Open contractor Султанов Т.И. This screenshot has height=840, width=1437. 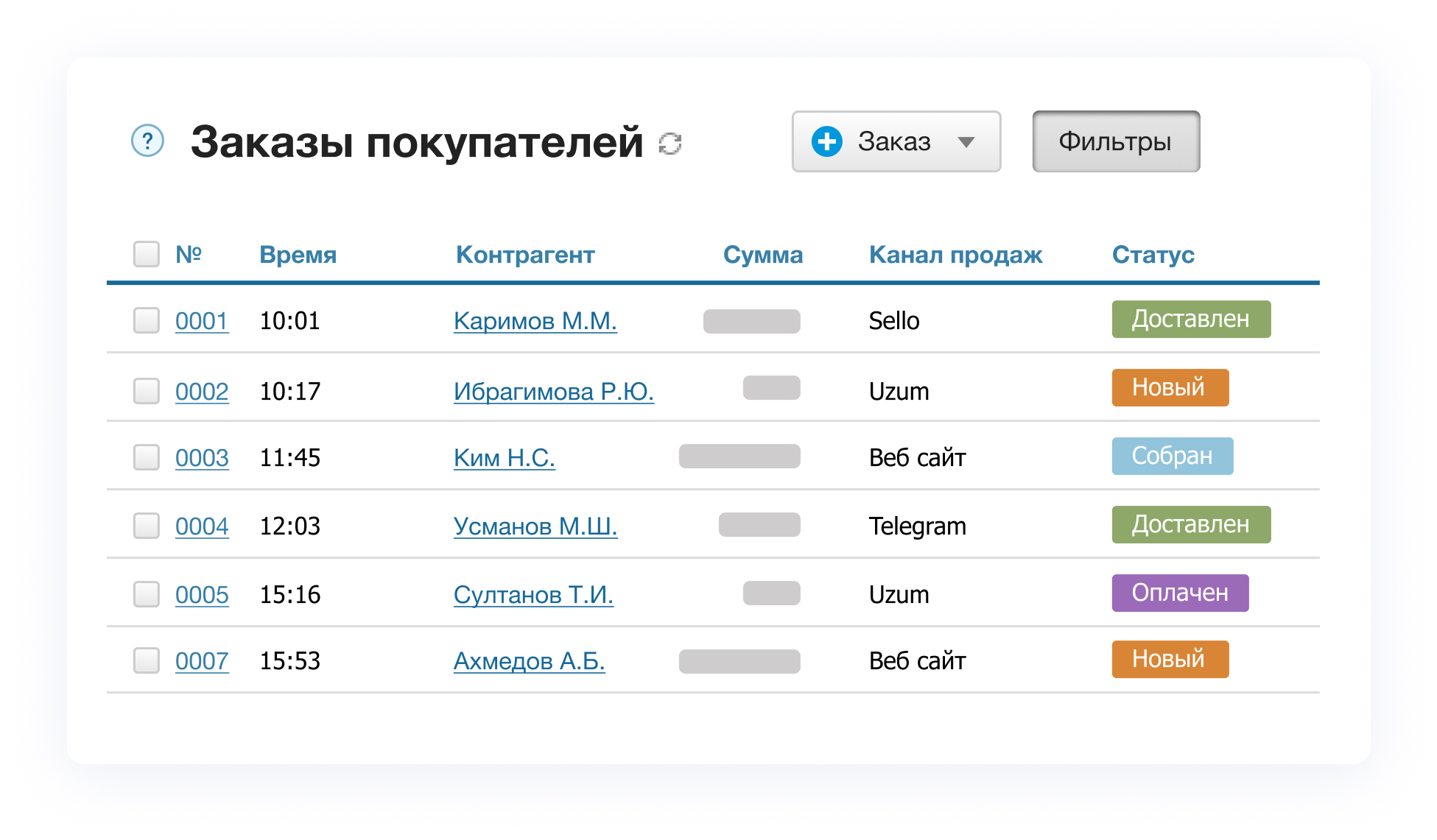[533, 595]
